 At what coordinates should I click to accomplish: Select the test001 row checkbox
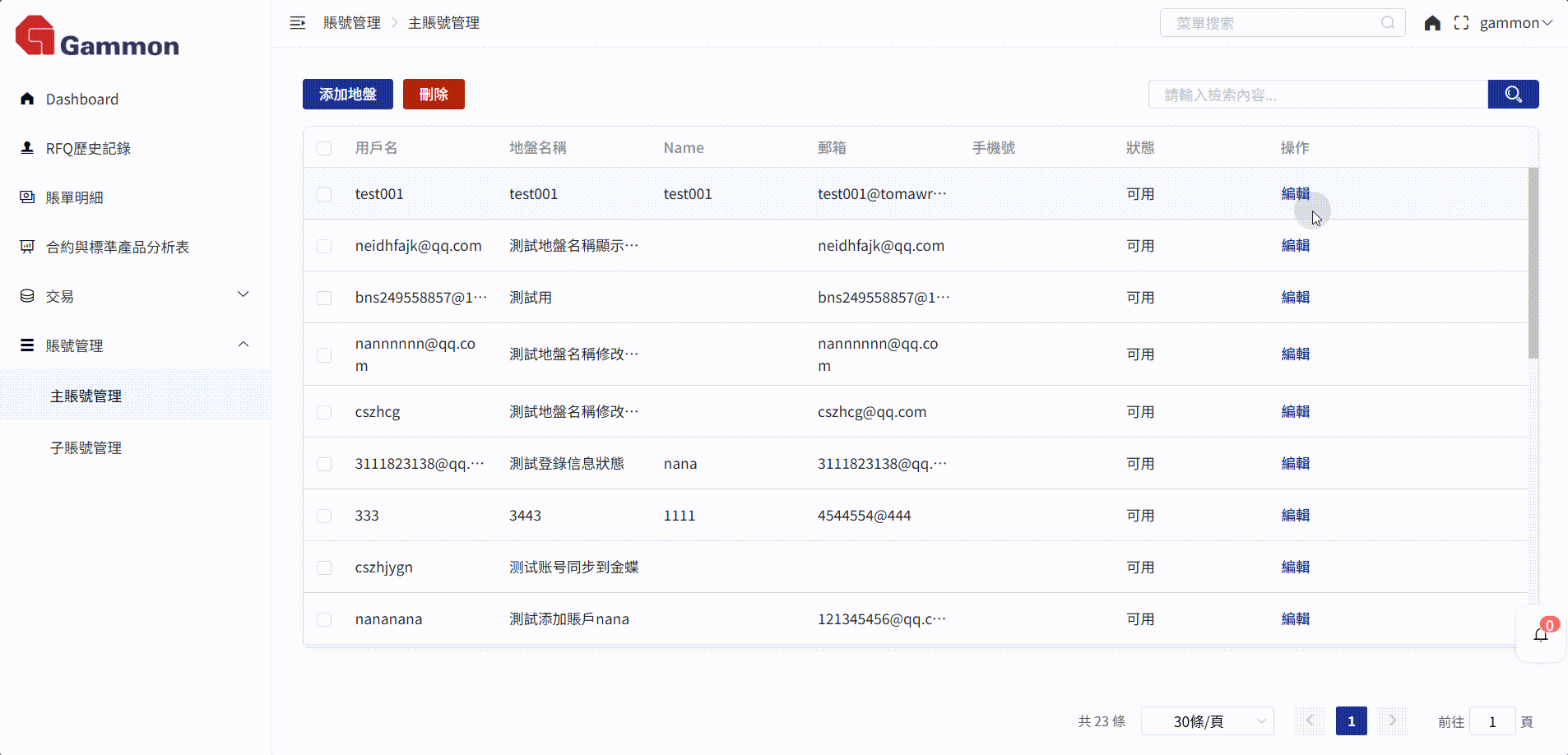coord(324,194)
